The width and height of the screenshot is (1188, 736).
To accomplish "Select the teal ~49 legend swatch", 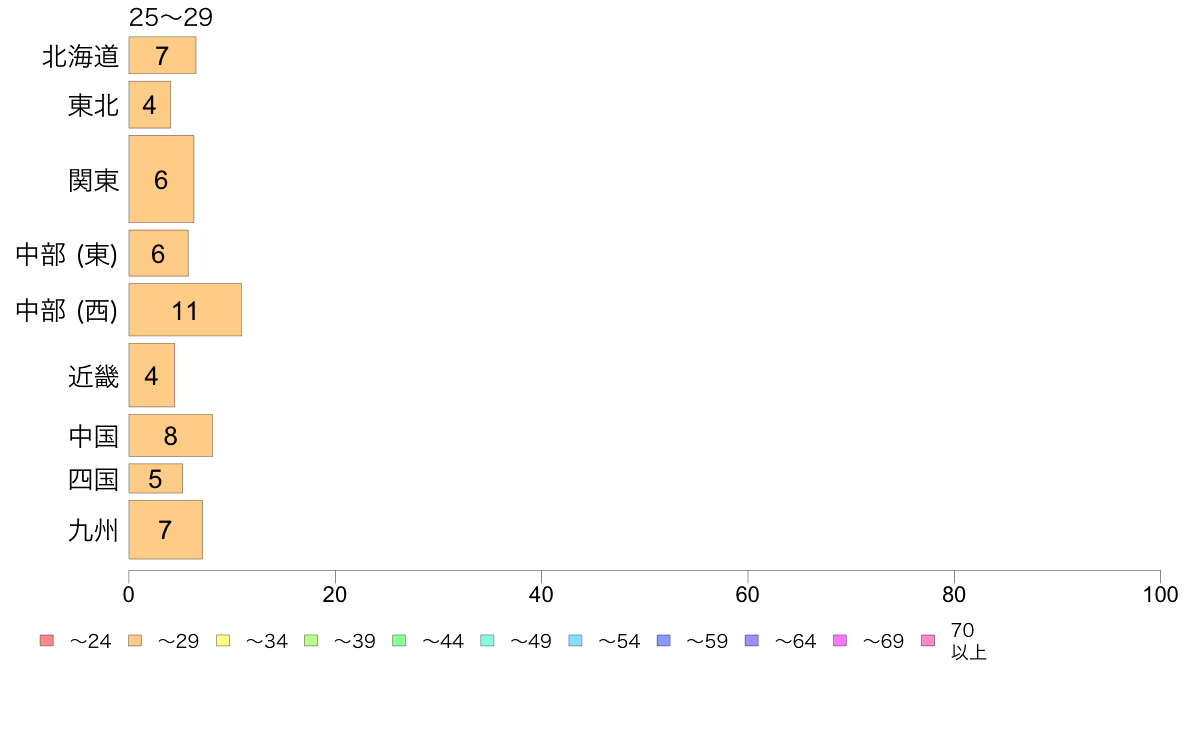I will click(x=487, y=641).
